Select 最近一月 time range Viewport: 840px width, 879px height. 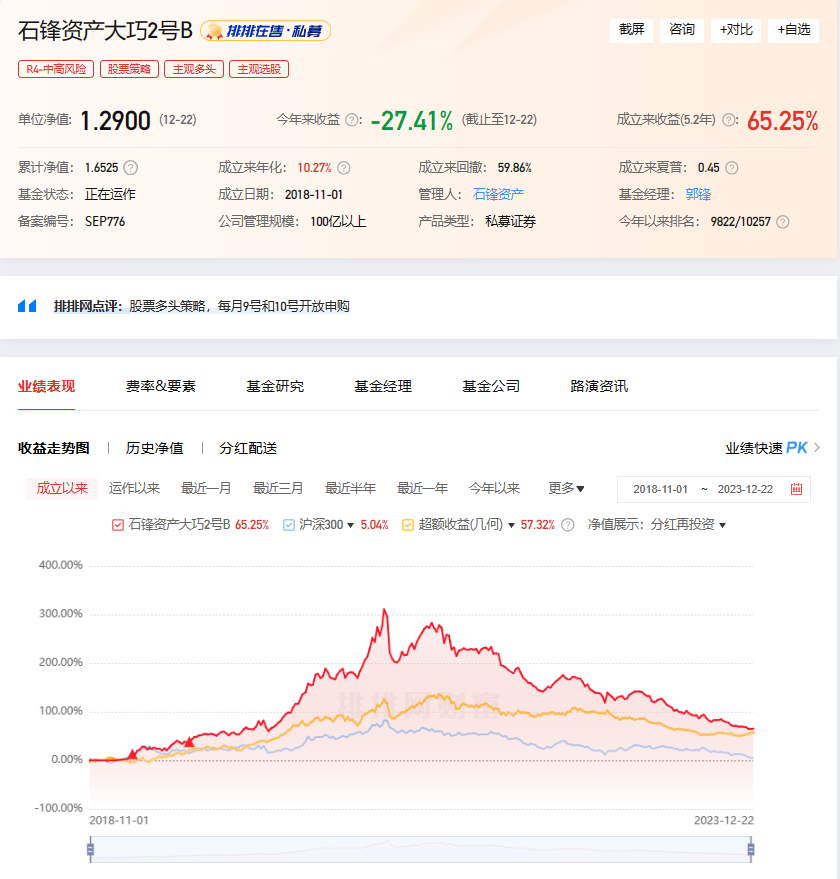click(206, 488)
